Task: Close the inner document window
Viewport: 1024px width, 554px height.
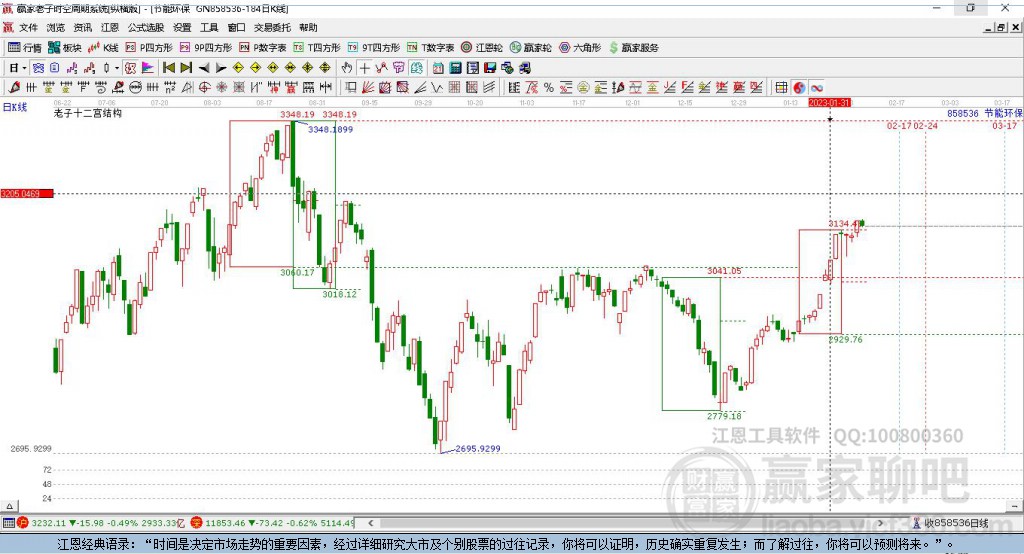Action: point(1016,27)
